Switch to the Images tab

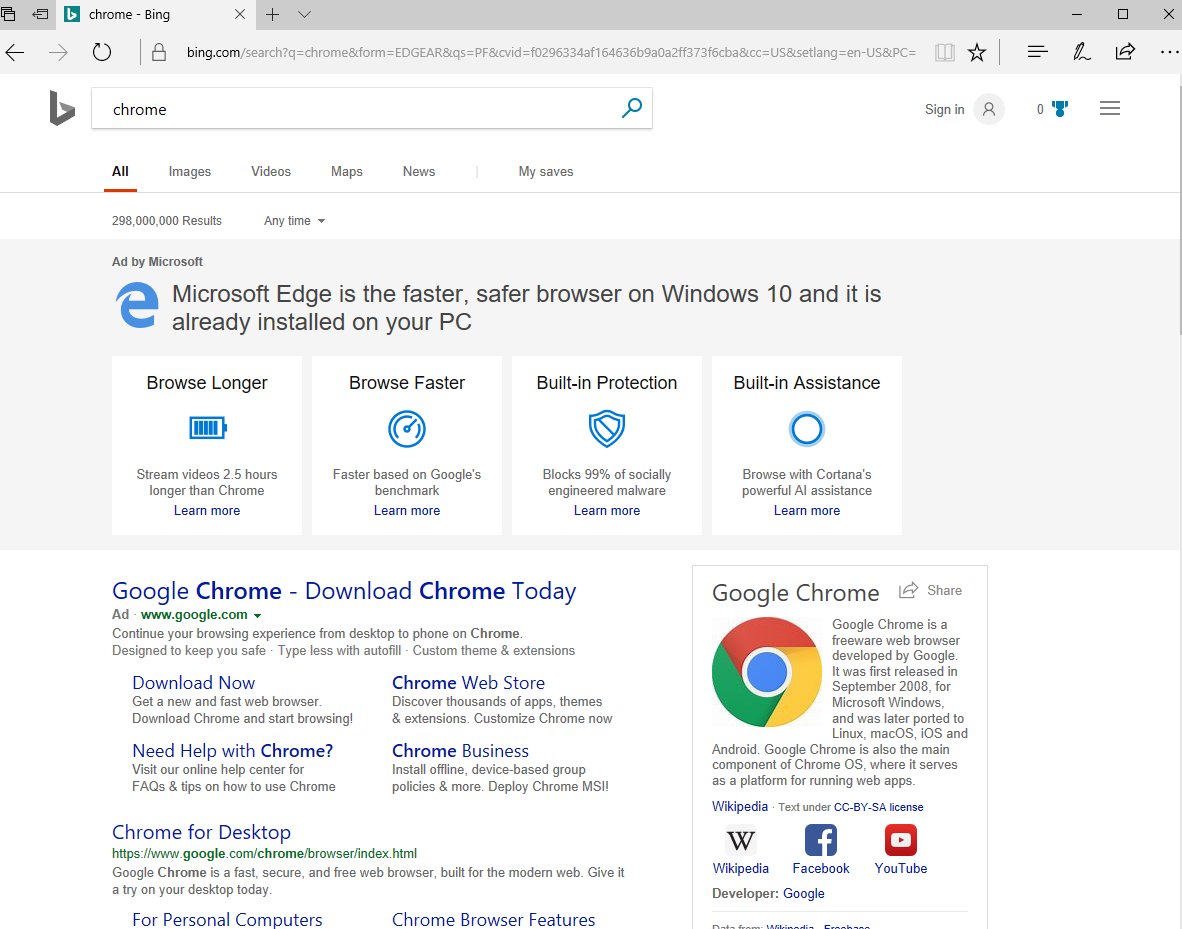[x=190, y=172]
